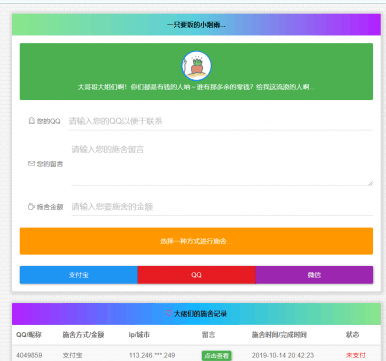
Task: Click the 状态 column header
Action: [x=352, y=335]
